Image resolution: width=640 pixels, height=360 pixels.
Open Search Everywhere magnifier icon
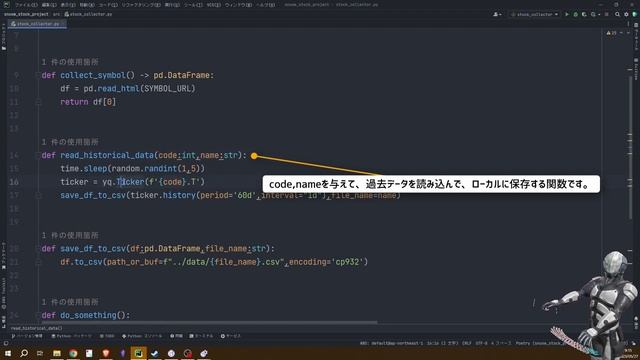pos(618,14)
